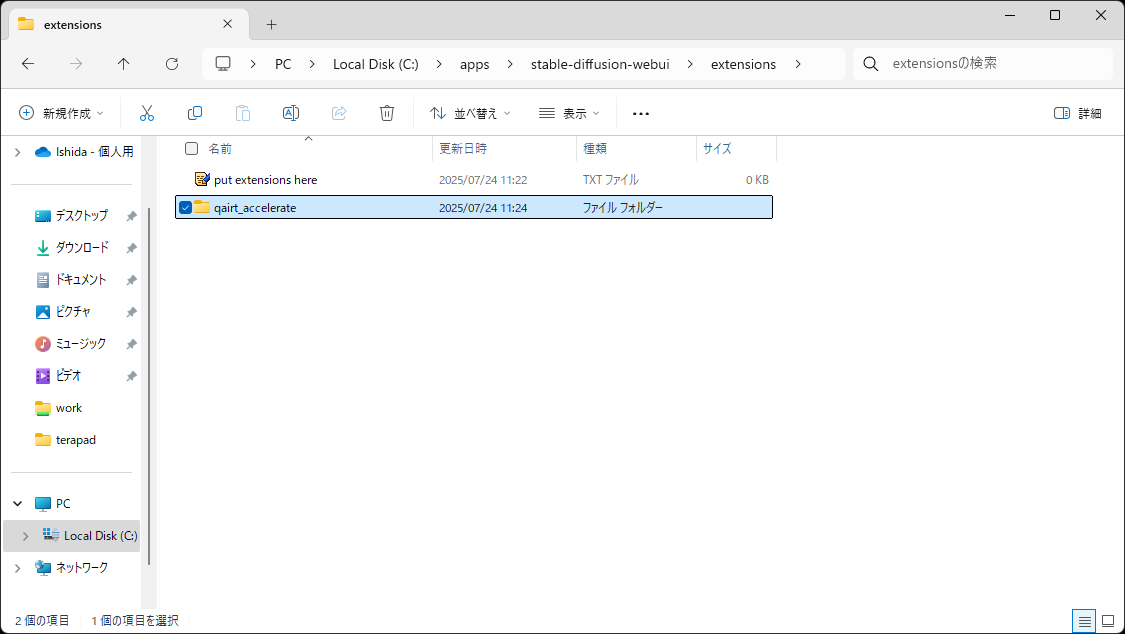Click the Share icon
The image size is (1125, 634).
pos(339,113)
